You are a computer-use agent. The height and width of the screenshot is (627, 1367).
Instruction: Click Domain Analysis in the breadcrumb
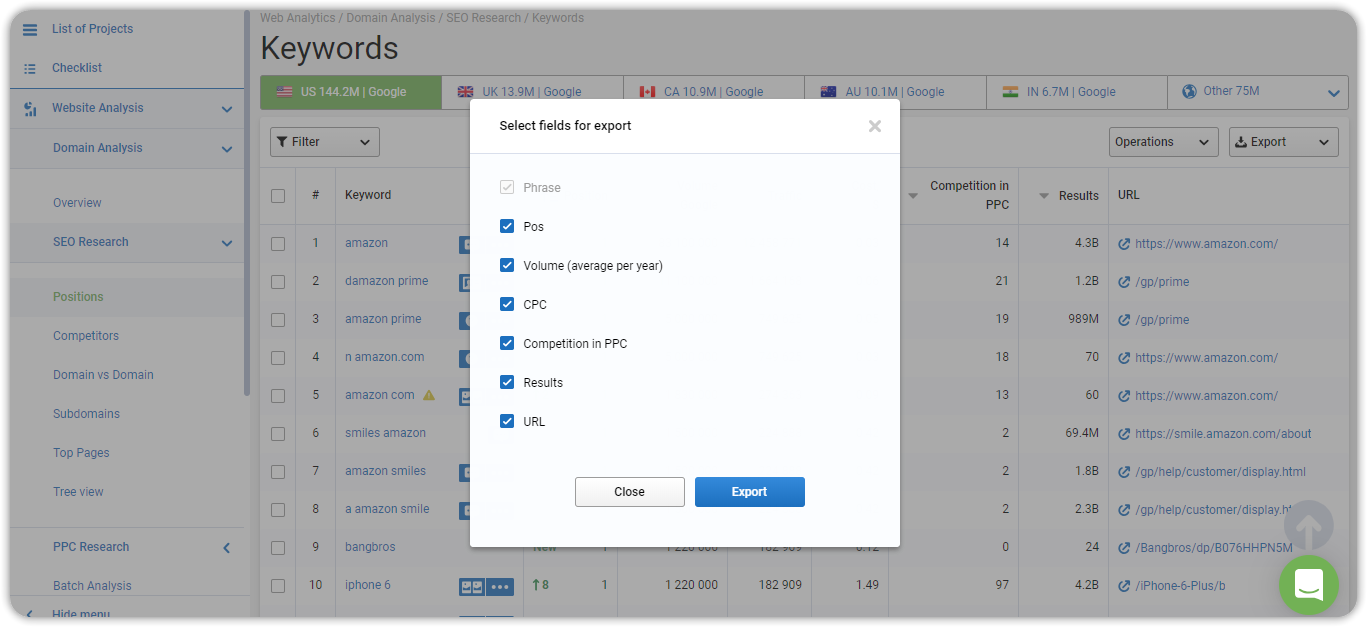tap(391, 18)
